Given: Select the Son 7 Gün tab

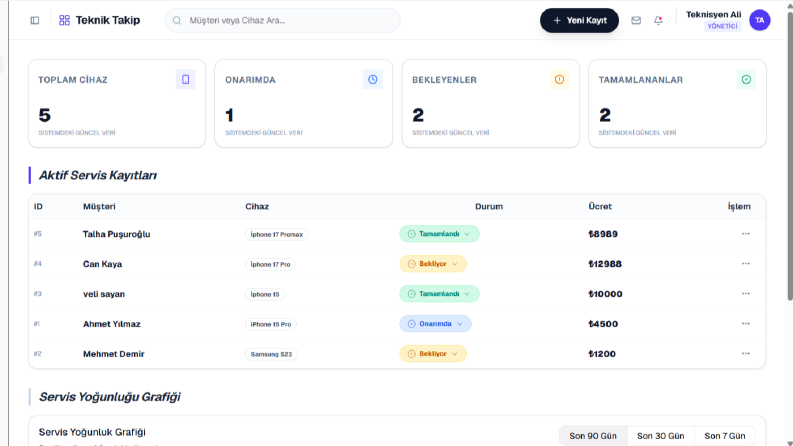Looking at the screenshot, I should pyautogui.click(x=725, y=436).
